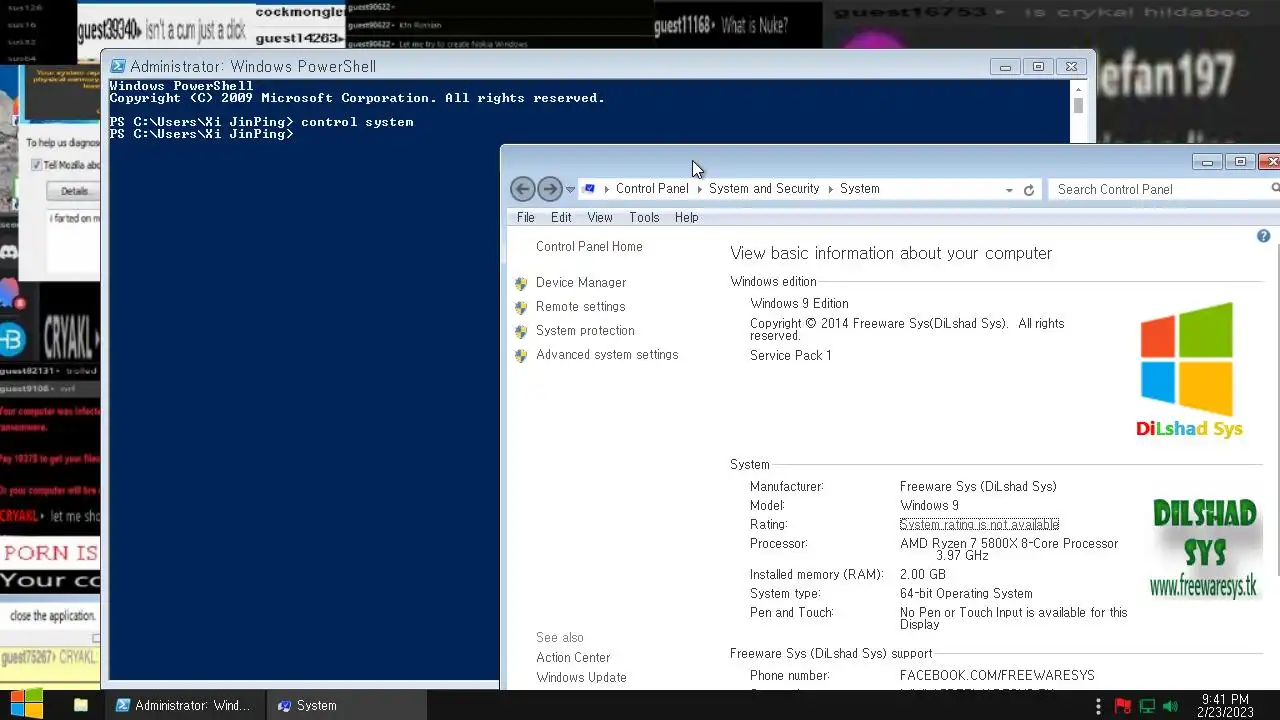Open 'System rating is not available' link
The image size is (1280, 720).
[979, 524]
